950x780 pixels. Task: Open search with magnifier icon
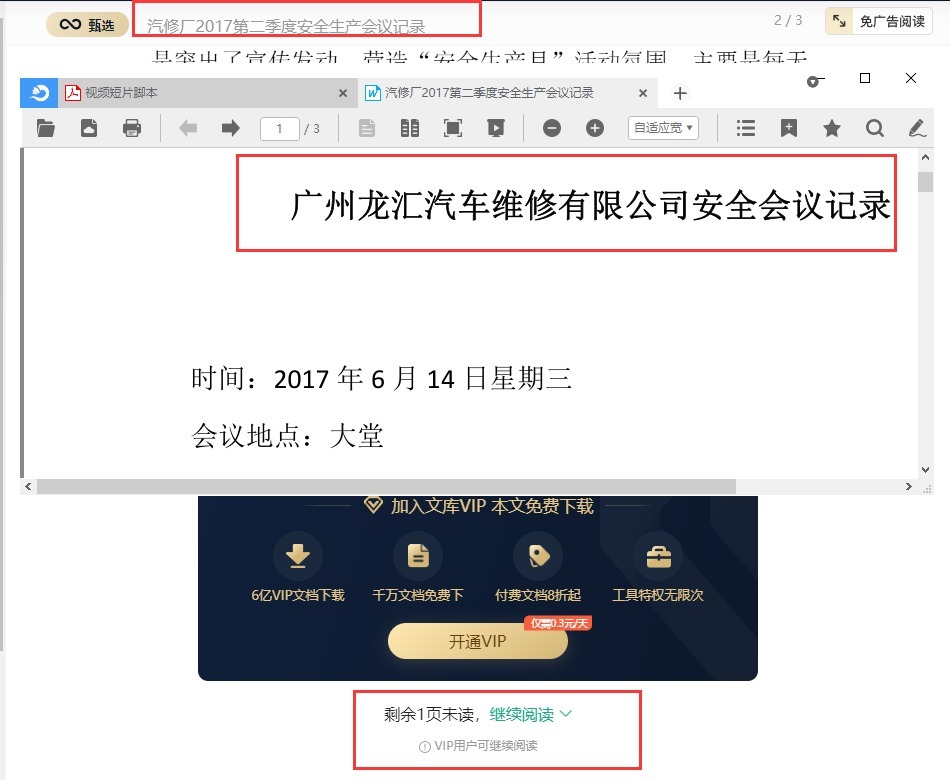pos(874,128)
